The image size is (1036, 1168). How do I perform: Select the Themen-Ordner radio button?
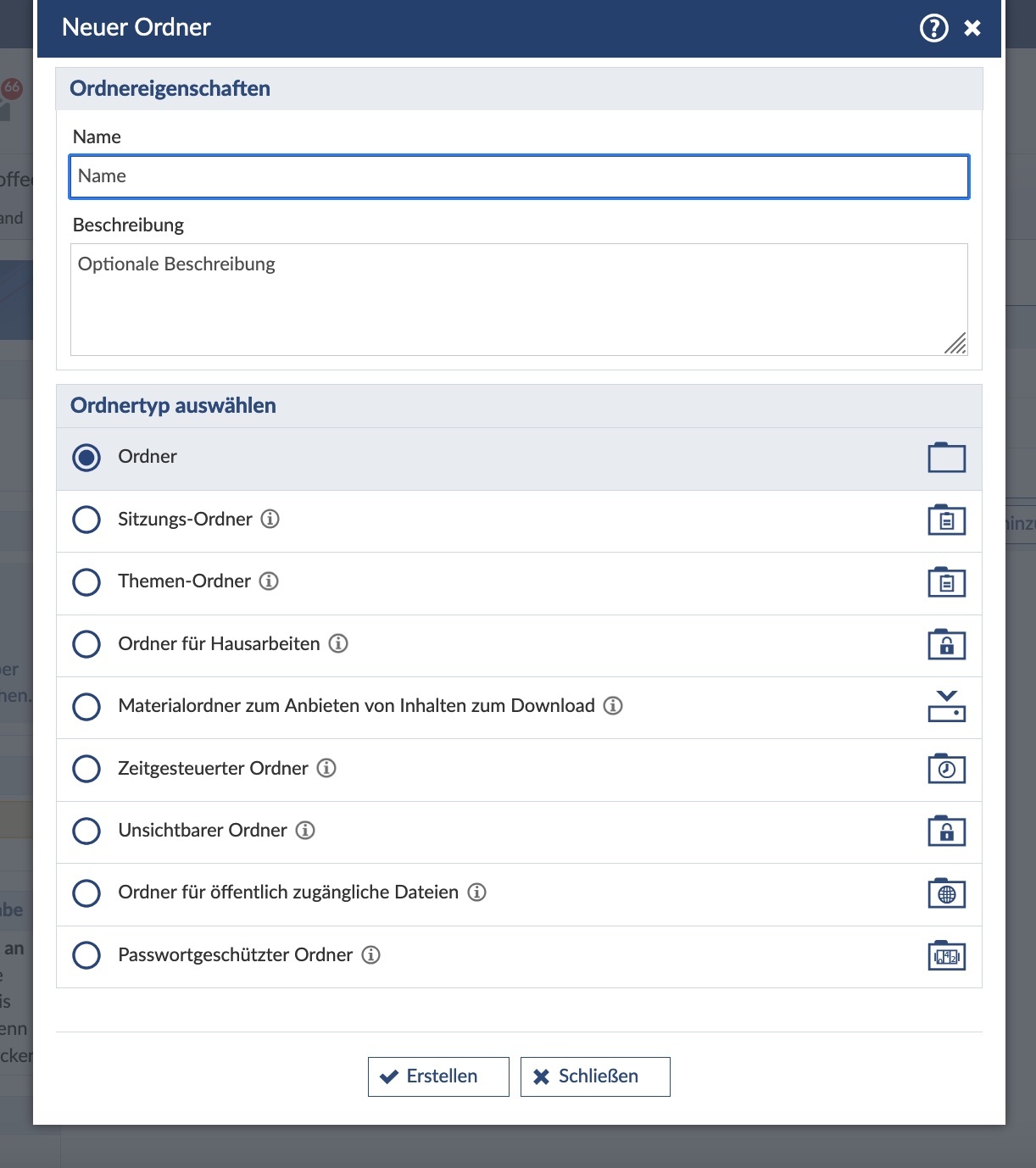86,581
